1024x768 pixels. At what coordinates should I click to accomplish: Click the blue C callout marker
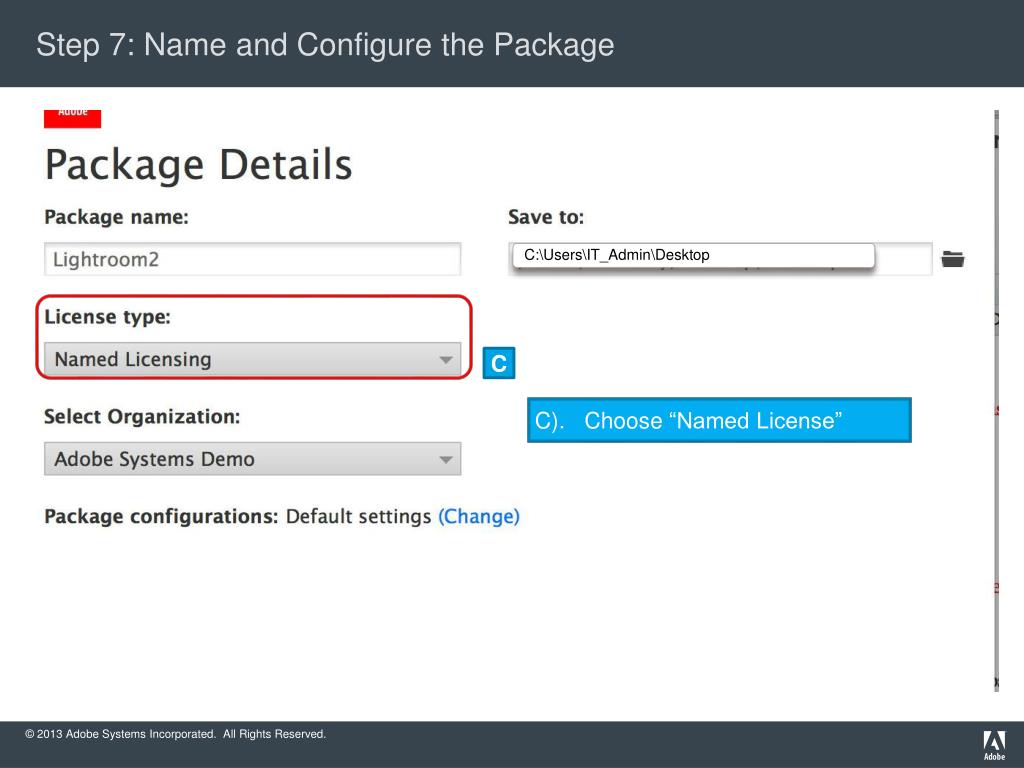(499, 365)
